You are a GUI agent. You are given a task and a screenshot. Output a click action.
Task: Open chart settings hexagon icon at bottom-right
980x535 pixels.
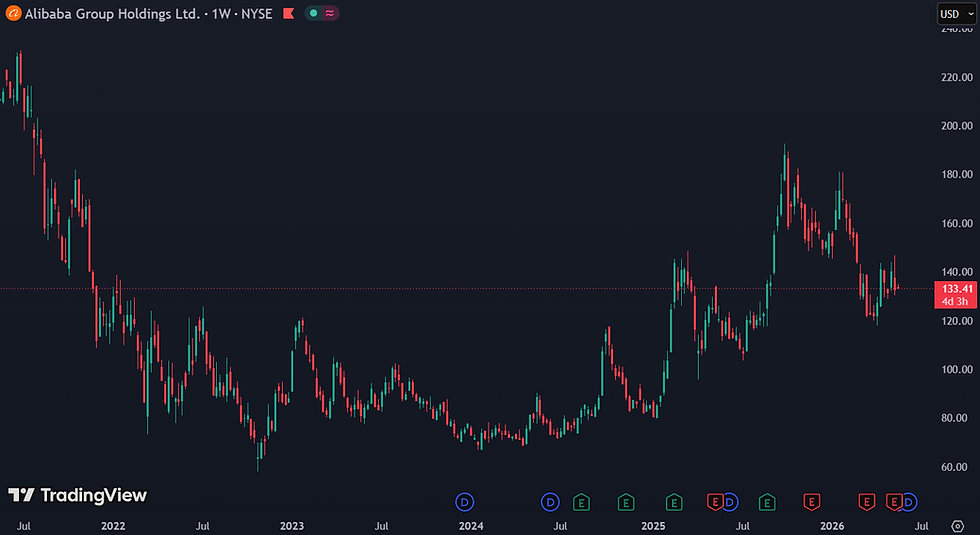(x=958, y=526)
